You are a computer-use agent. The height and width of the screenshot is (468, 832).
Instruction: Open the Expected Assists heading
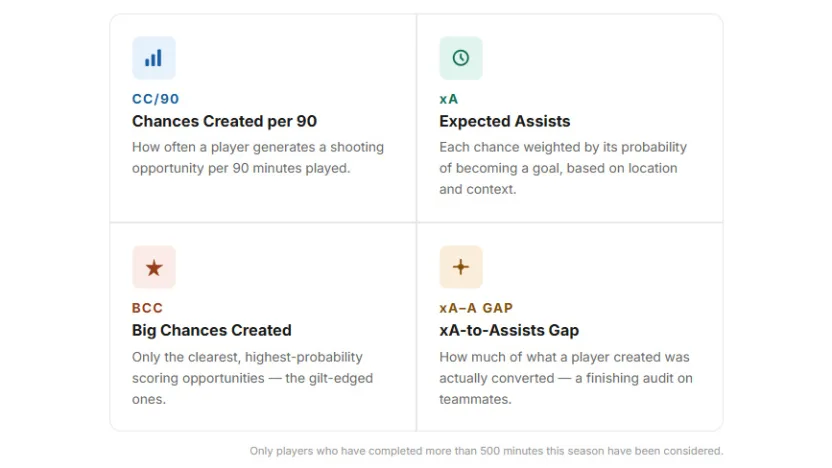click(x=504, y=121)
